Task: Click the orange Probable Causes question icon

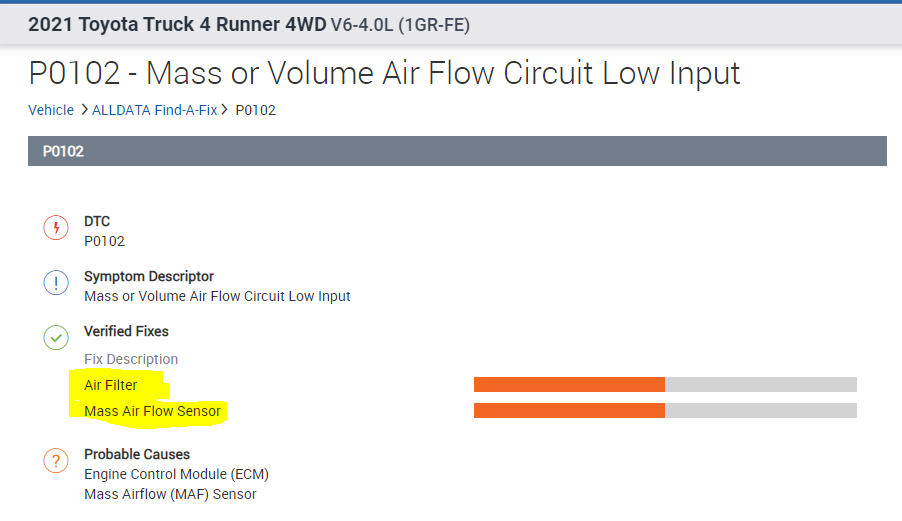Action: (x=56, y=461)
